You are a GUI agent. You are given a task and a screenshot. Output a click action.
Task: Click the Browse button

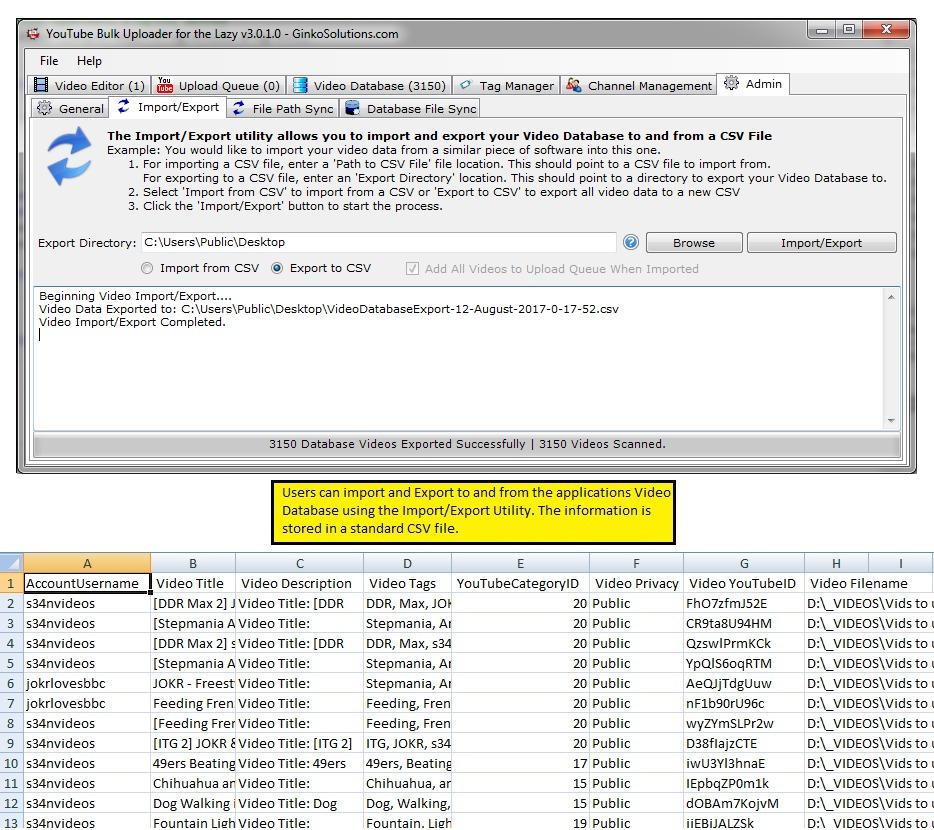[x=694, y=243]
